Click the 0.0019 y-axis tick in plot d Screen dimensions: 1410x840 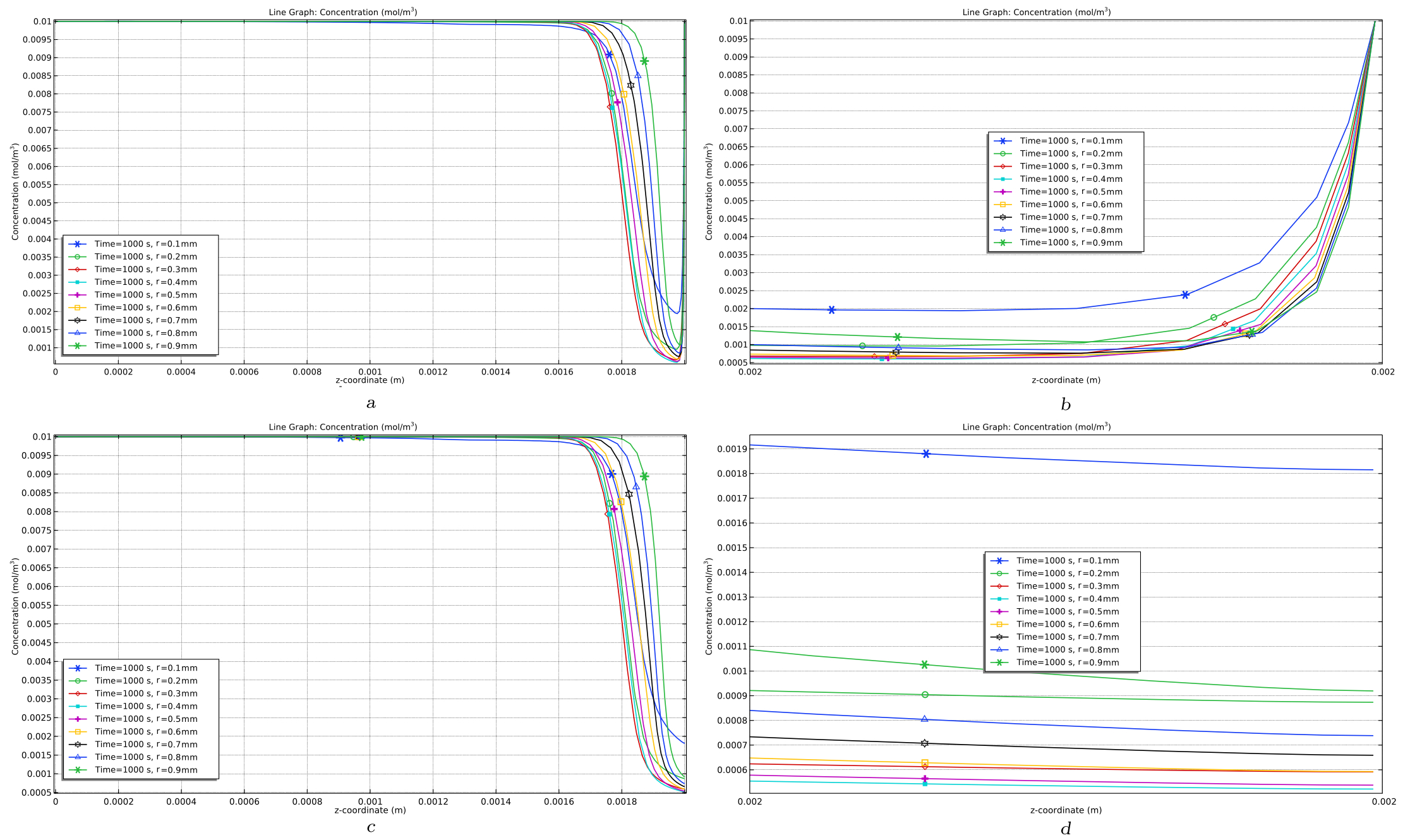(732, 449)
